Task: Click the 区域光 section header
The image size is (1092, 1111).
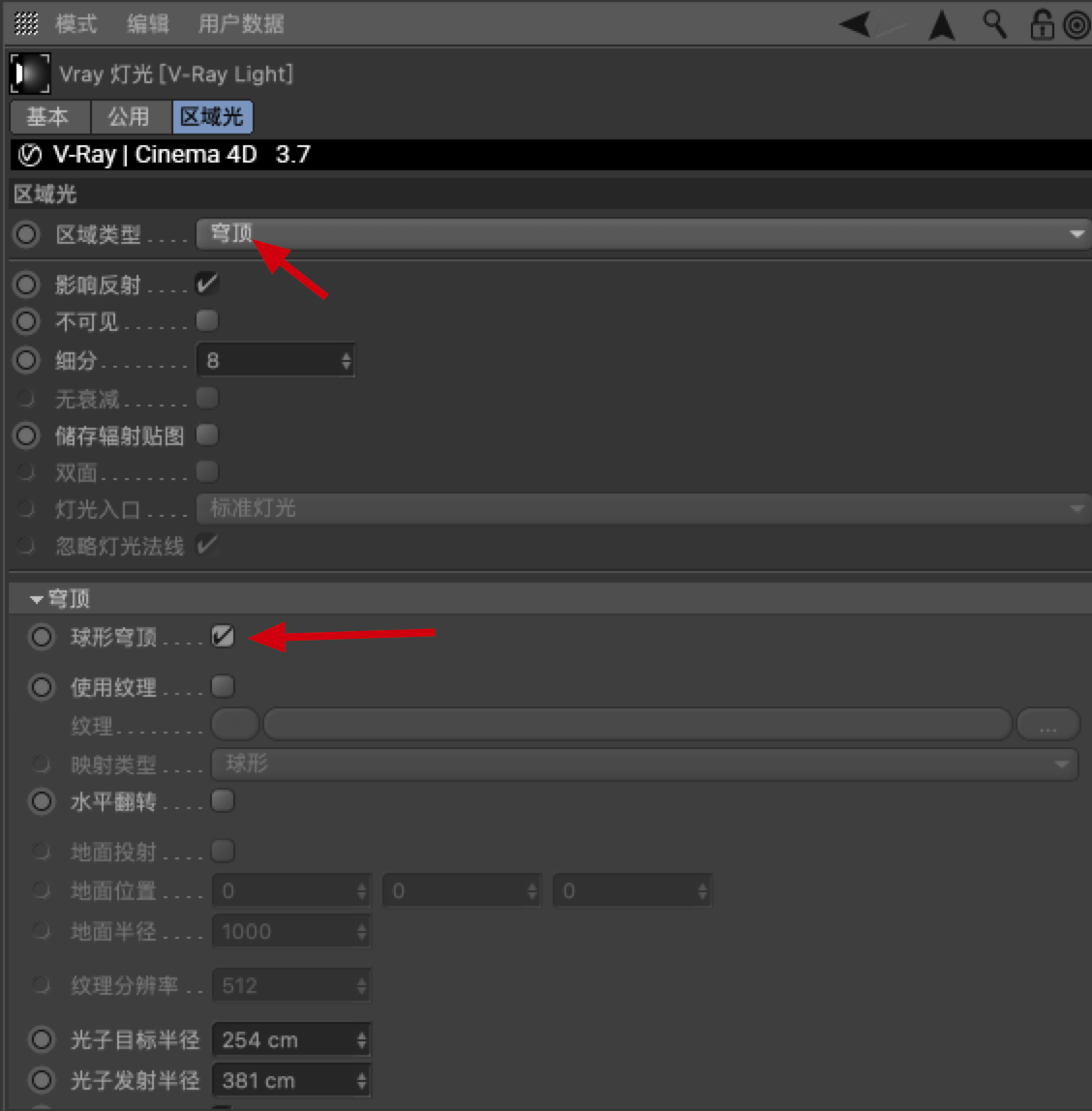Action: pyautogui.click(x=550, y=195)
